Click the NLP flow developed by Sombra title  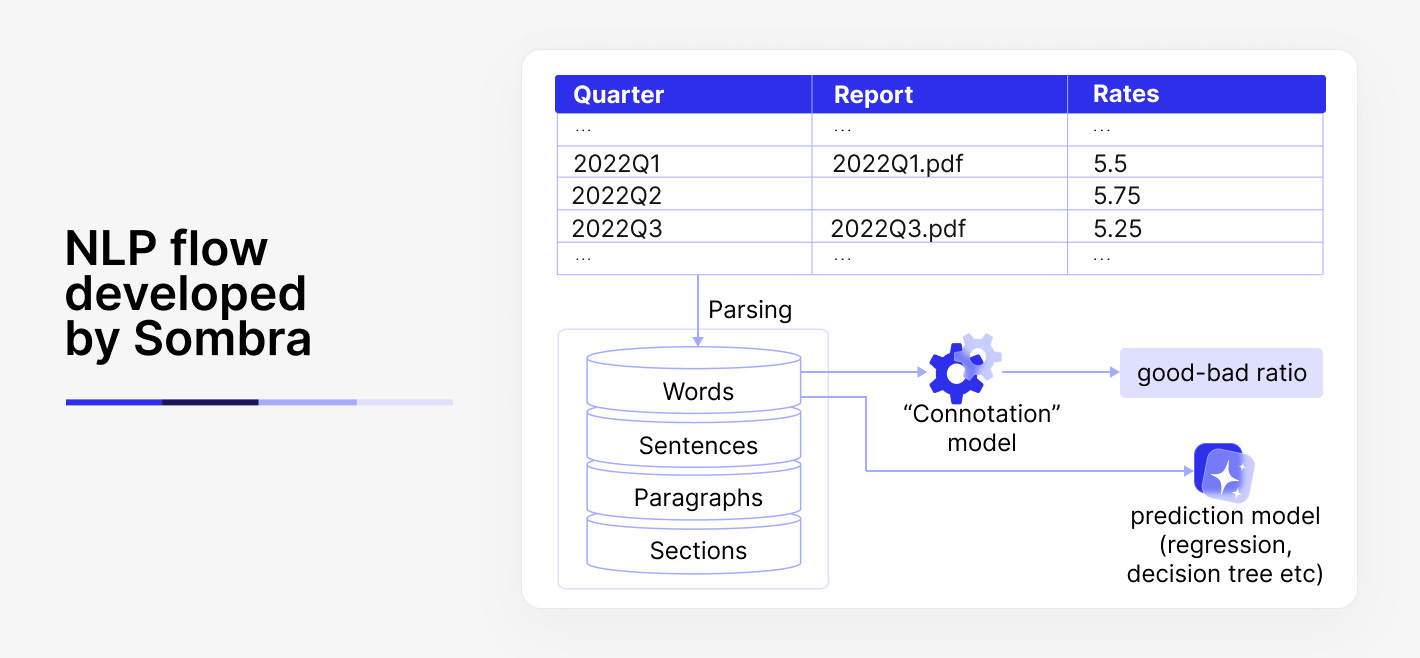tap(189, 294)
